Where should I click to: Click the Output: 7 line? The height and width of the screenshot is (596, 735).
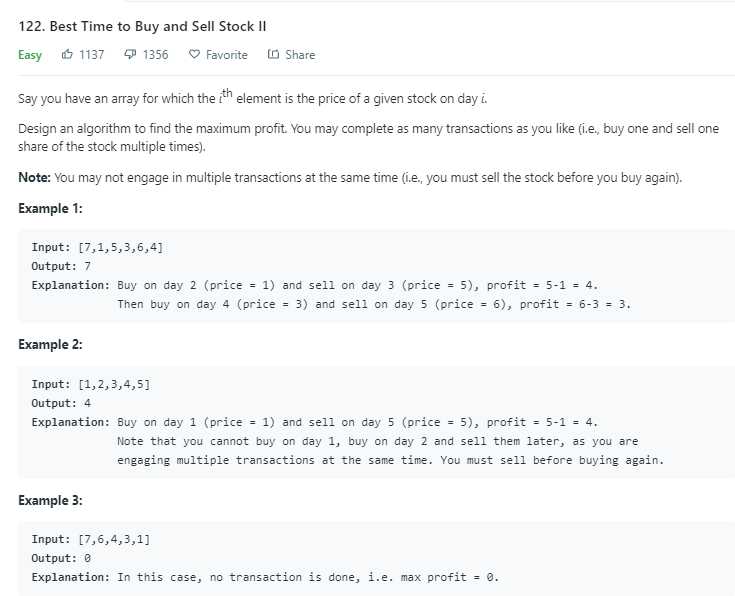click(x=61, y=266)
